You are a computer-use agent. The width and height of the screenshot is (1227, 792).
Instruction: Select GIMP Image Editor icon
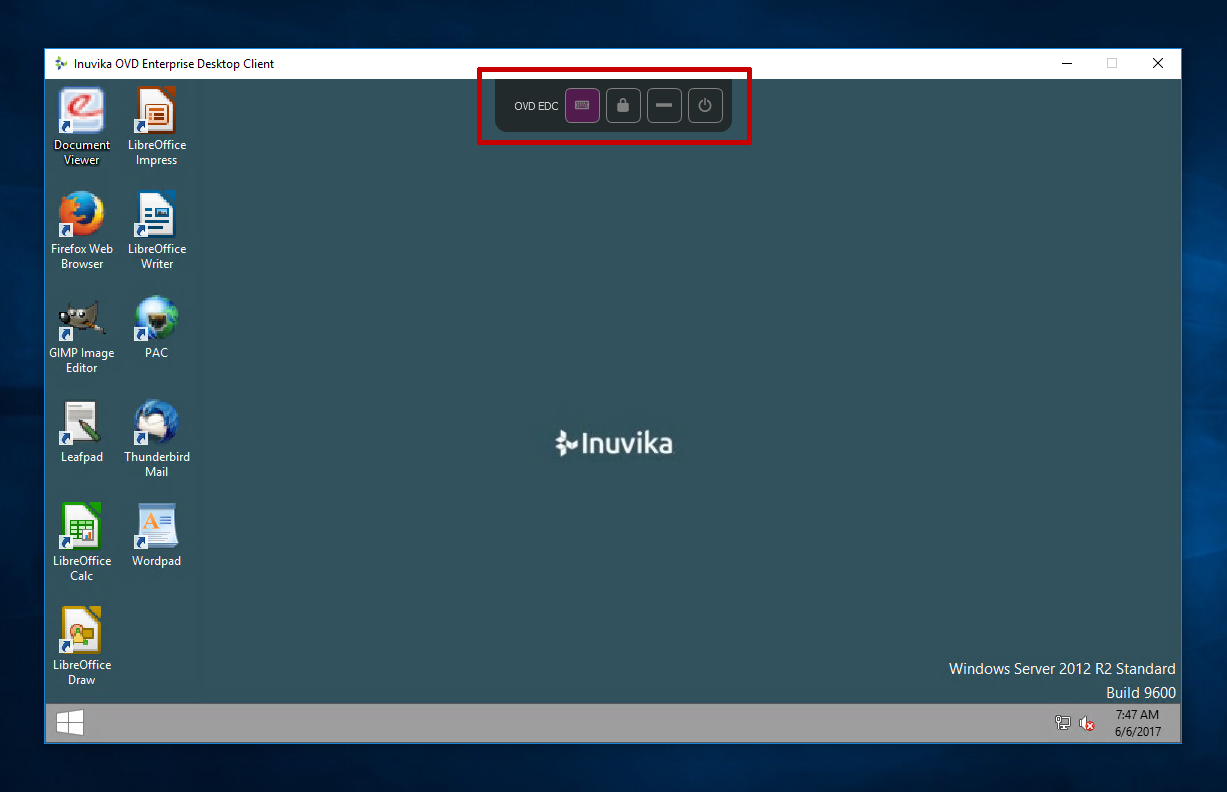[82, 320]
